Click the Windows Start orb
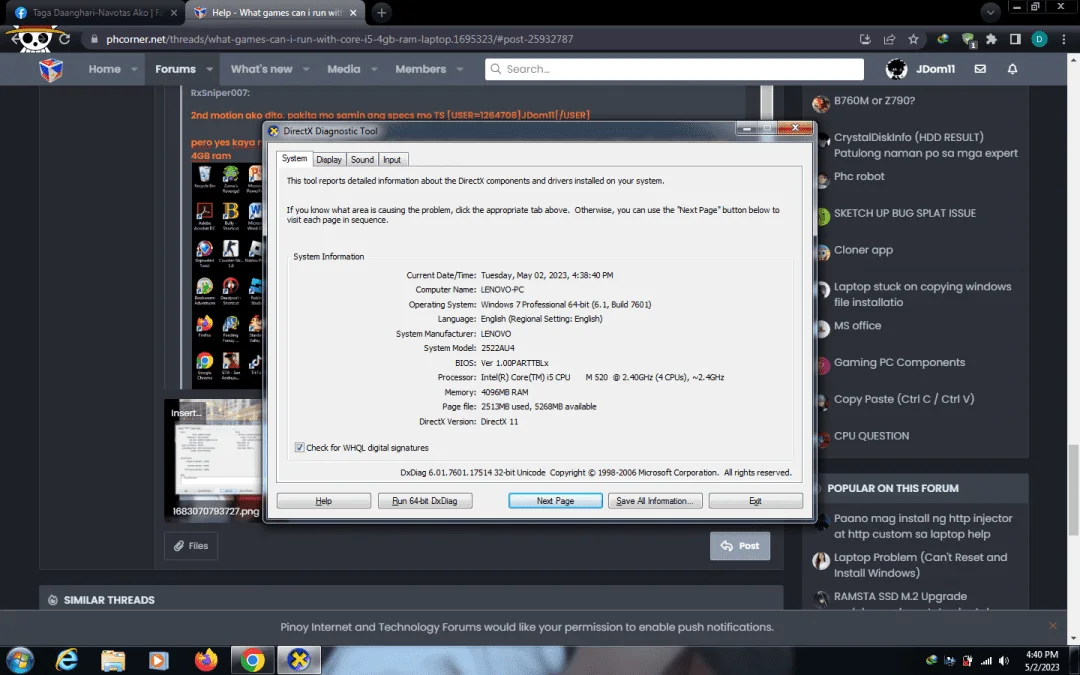The image size is (1080, 675). (x=19, y=661)
